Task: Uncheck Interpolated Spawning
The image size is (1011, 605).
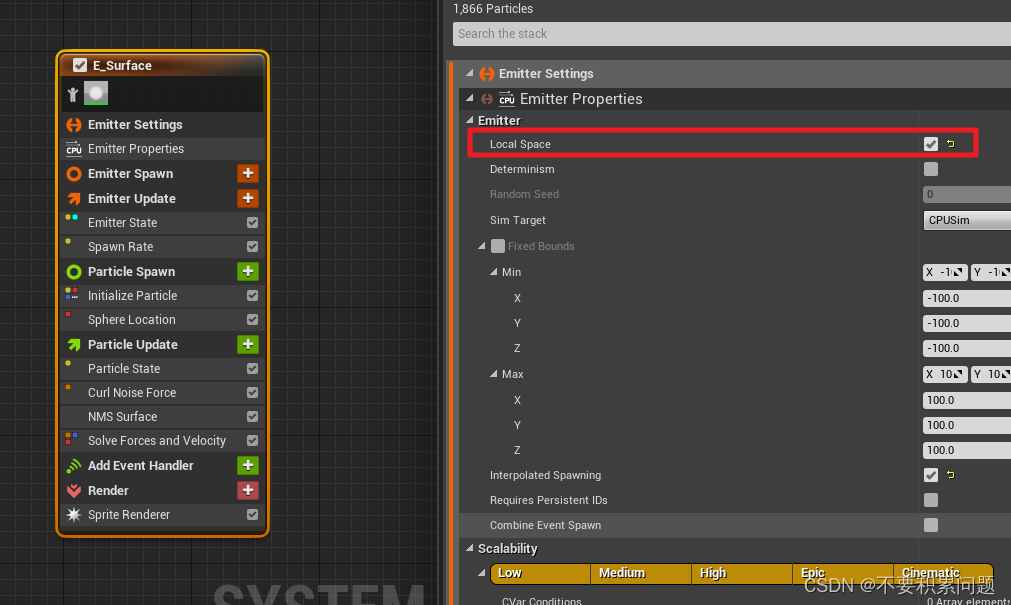Action: pyautogui.click(x=930, y=475)
